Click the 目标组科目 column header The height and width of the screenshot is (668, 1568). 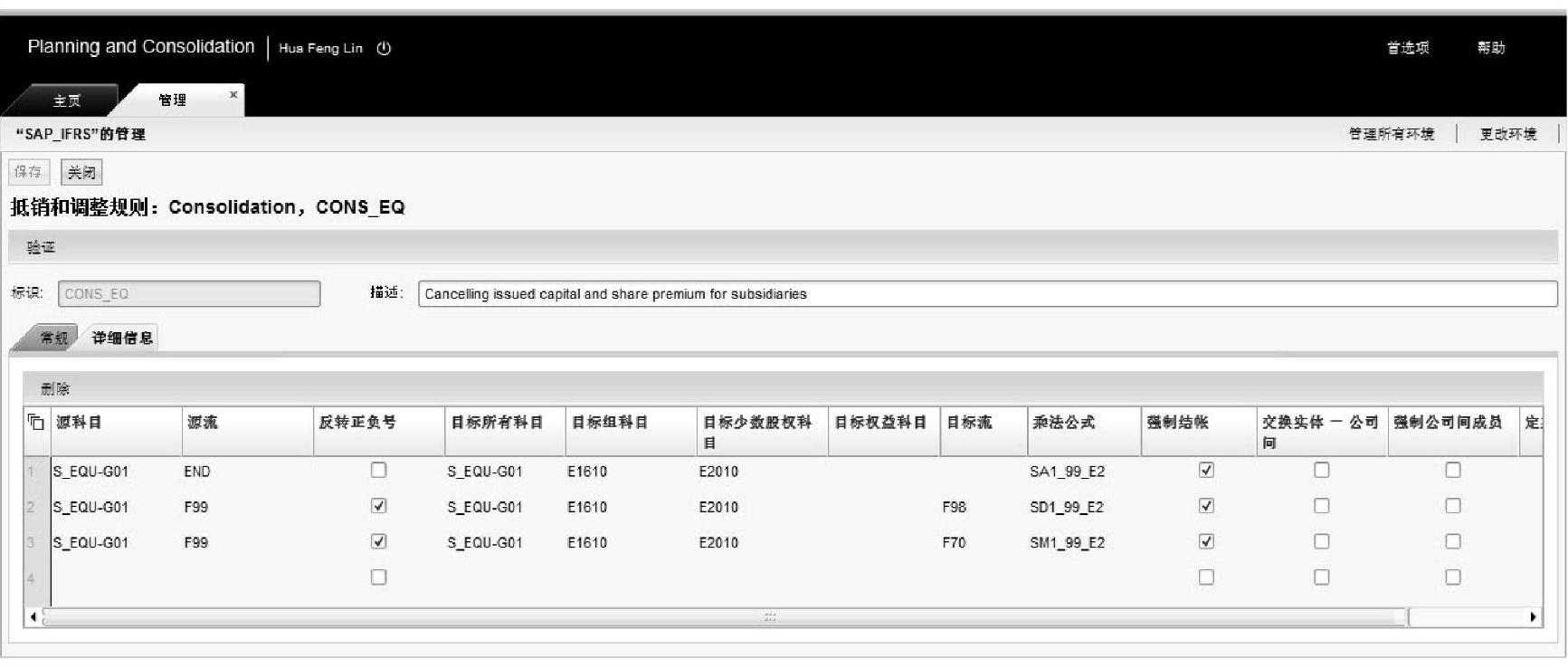click(x=632, y=431)
